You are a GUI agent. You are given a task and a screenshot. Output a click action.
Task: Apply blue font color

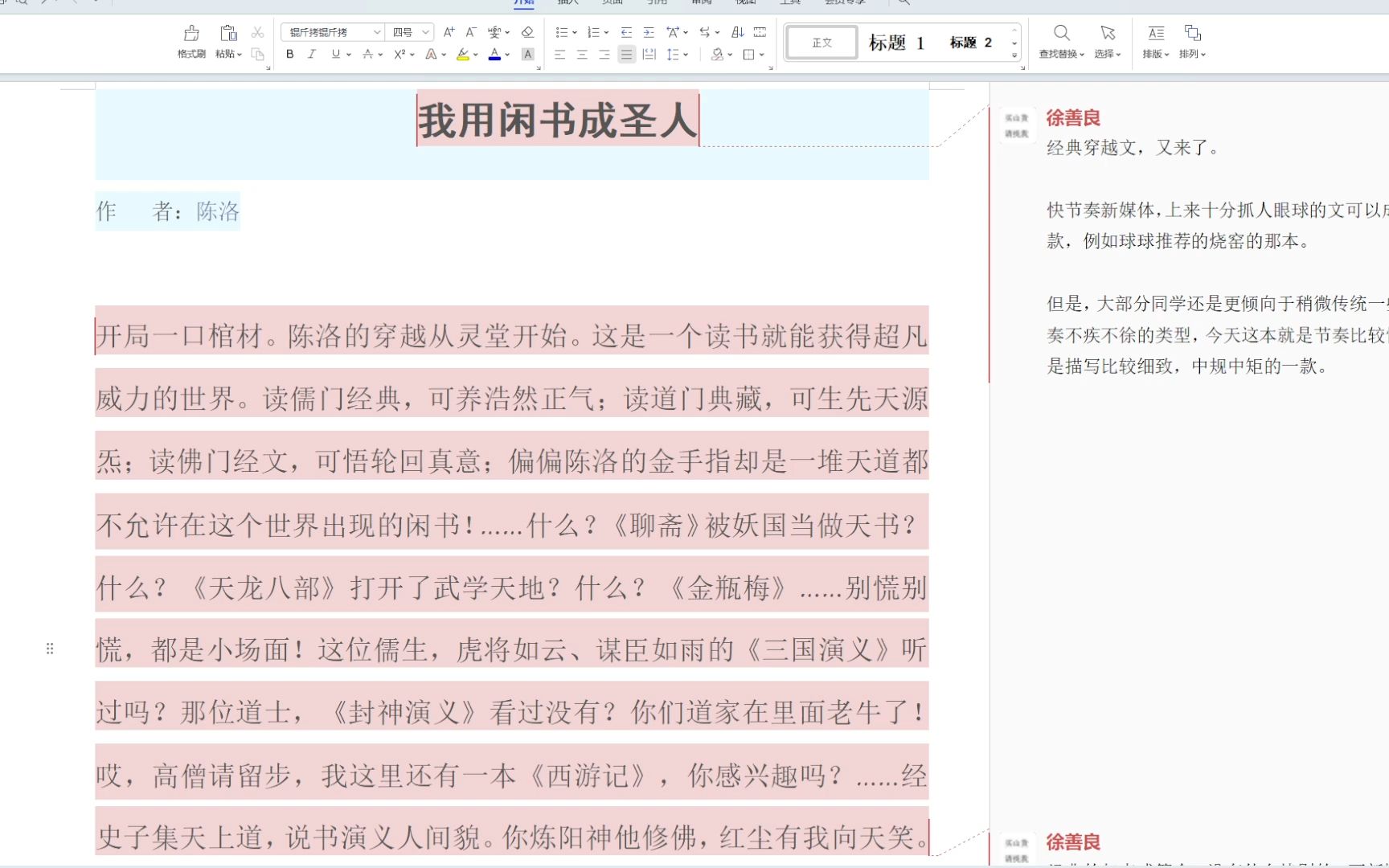pos(494,55)
